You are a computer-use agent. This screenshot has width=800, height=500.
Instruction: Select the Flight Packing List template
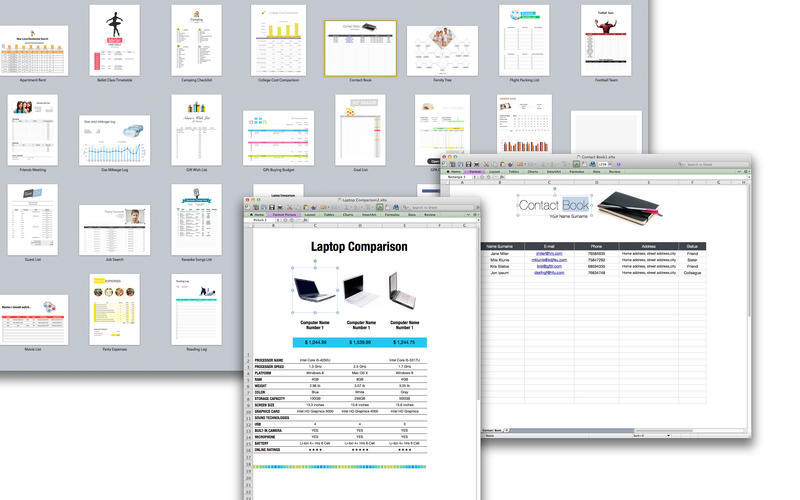coord(524,40)
